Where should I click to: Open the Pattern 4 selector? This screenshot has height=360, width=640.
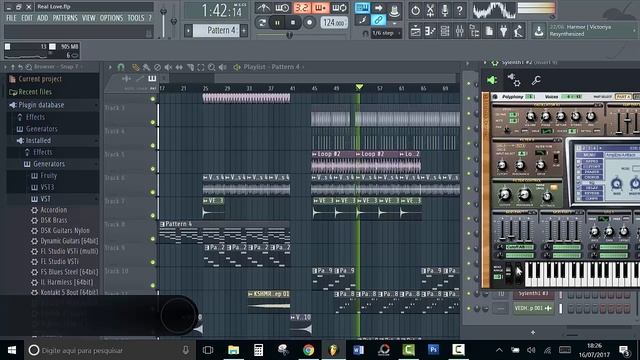tap(216, 31)
